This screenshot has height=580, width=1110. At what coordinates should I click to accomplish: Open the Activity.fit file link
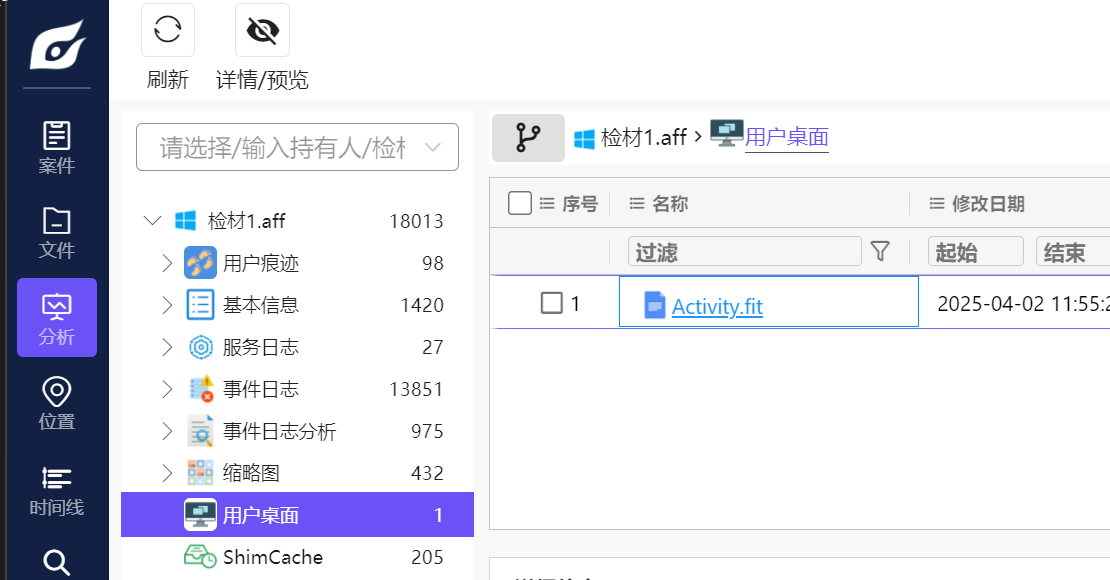point(717,307)
